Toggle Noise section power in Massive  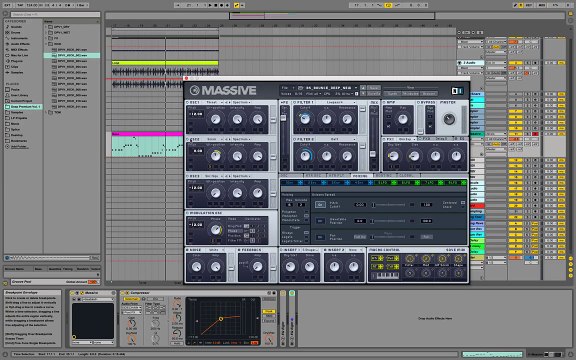pos(188,250)
